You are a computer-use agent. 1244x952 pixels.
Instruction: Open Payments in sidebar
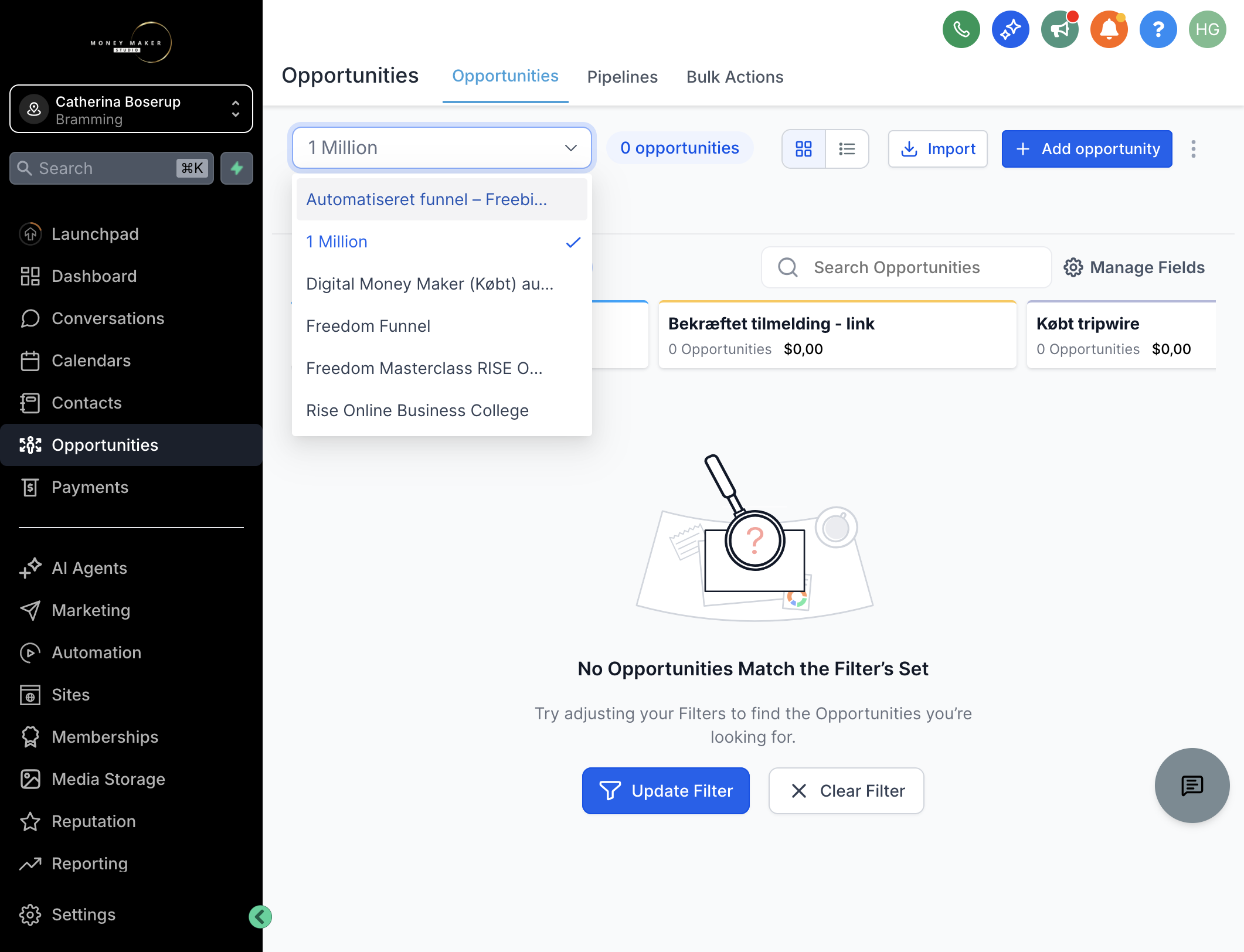[131, 487]
